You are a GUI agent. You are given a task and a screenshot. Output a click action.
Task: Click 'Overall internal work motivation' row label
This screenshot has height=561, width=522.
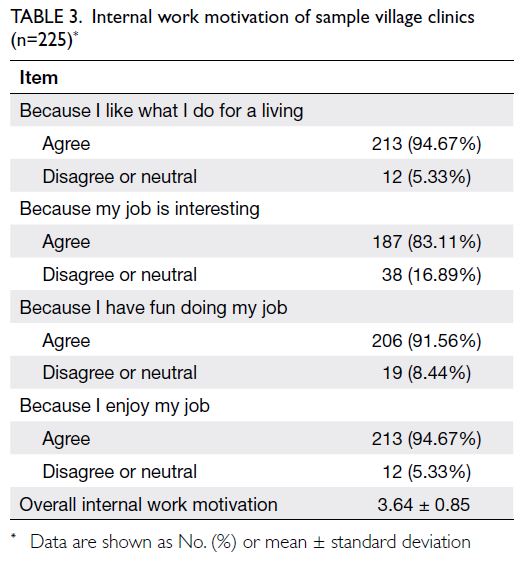148,505
